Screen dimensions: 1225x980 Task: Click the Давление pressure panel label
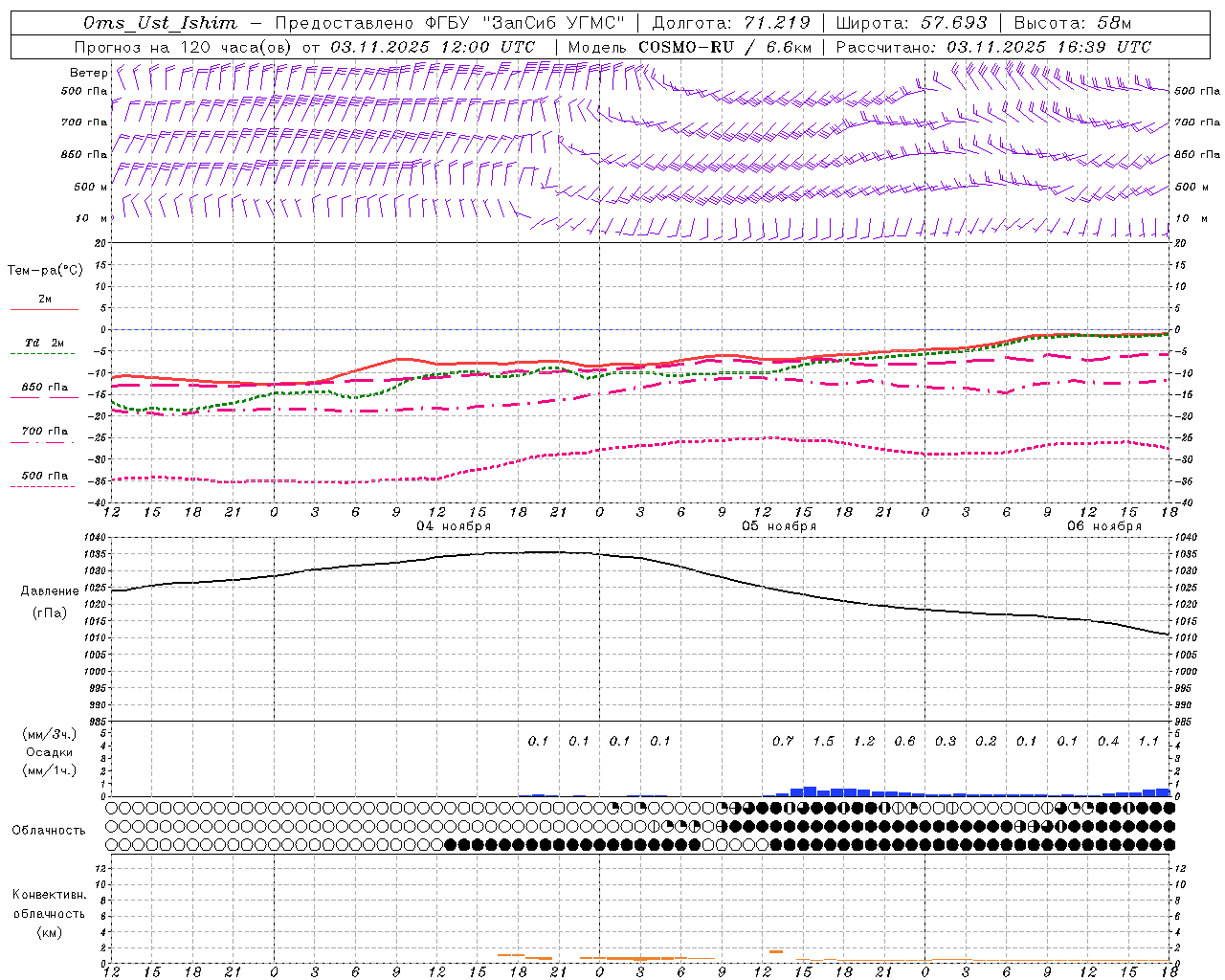coord(50,591)
